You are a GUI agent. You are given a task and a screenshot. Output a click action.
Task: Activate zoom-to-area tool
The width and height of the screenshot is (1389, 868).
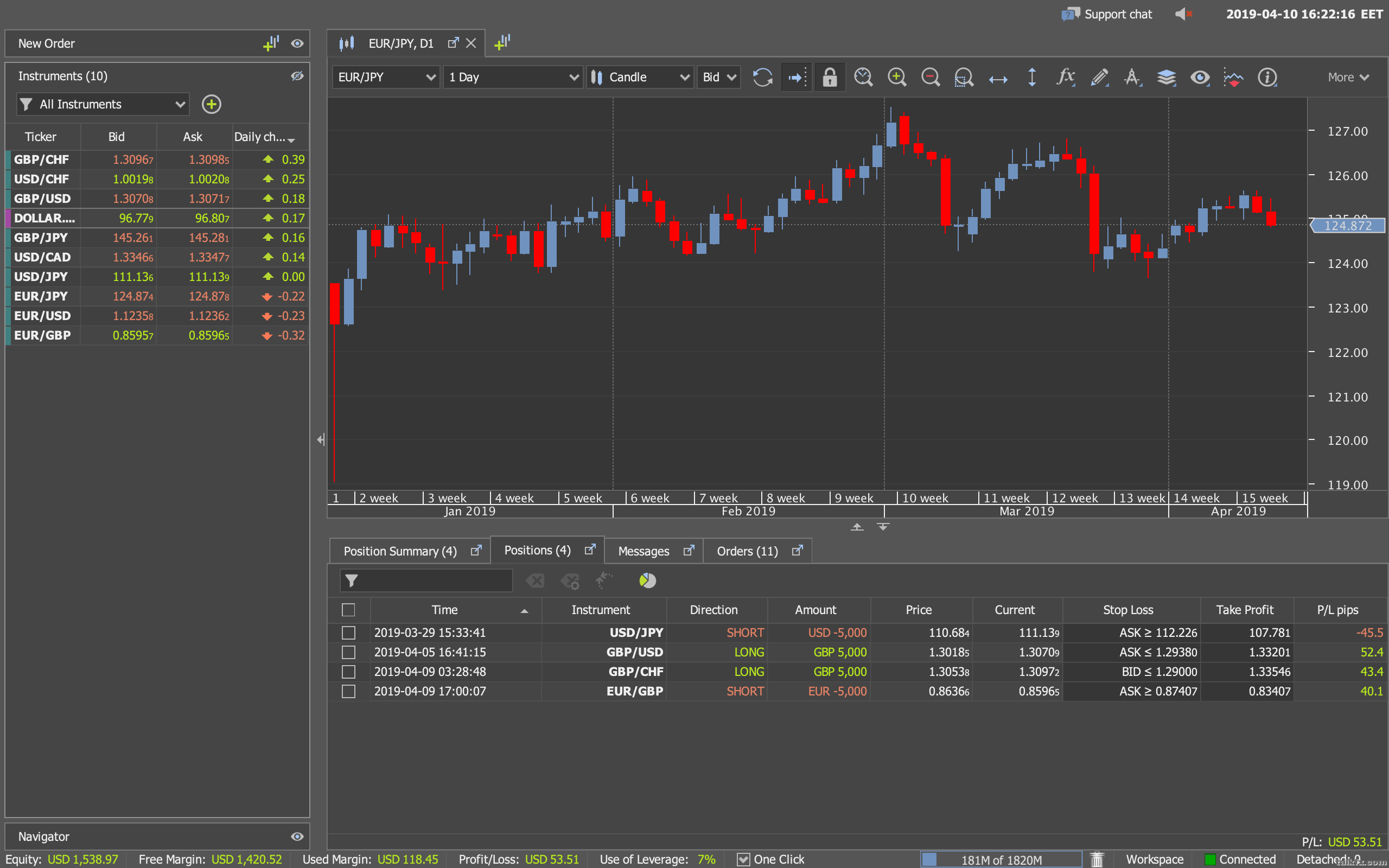[x=964, y=77]
